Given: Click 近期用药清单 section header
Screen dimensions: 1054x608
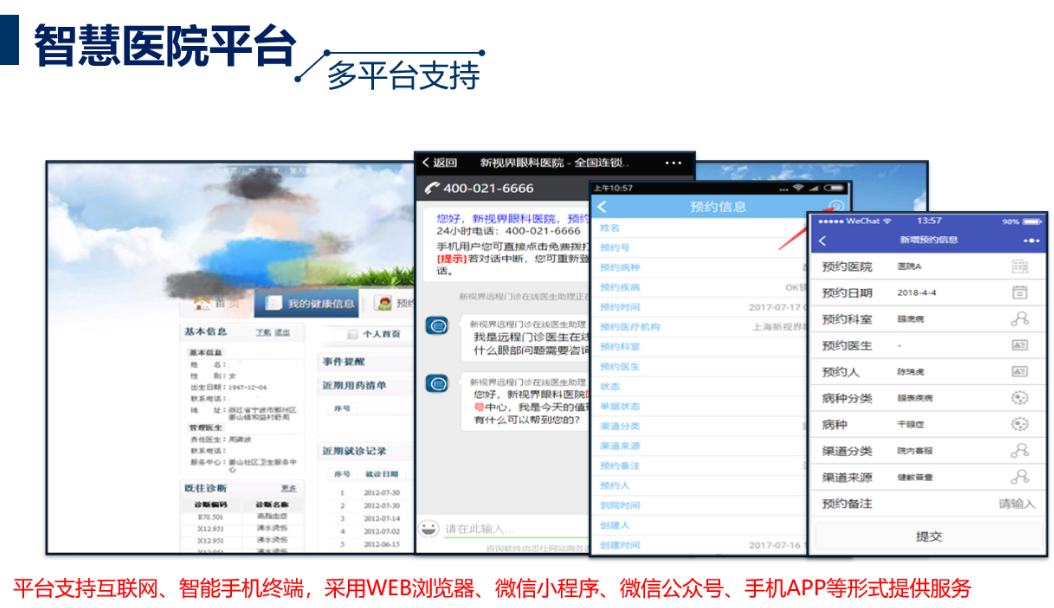Looking at the screenshot, I should [x=354, y=386].
